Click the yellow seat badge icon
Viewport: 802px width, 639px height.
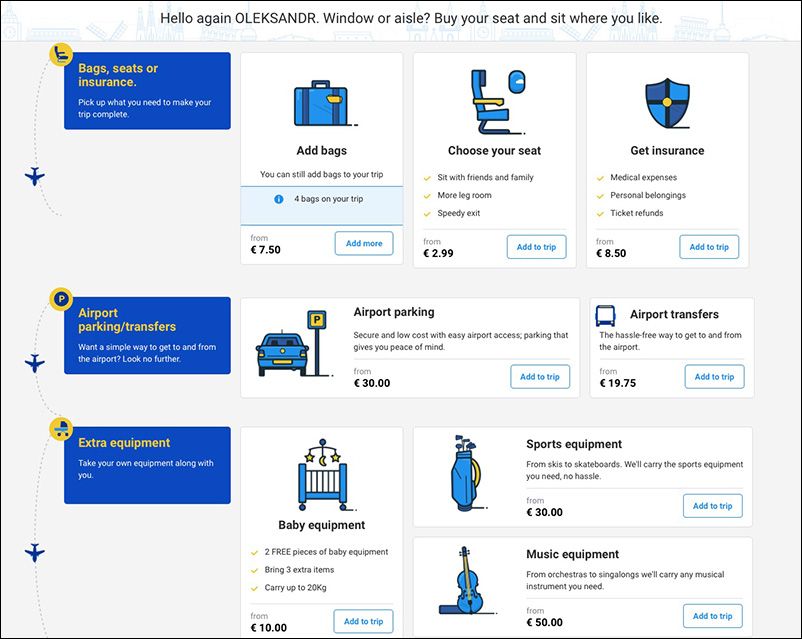pyautogui.click(x=61, y=54)
